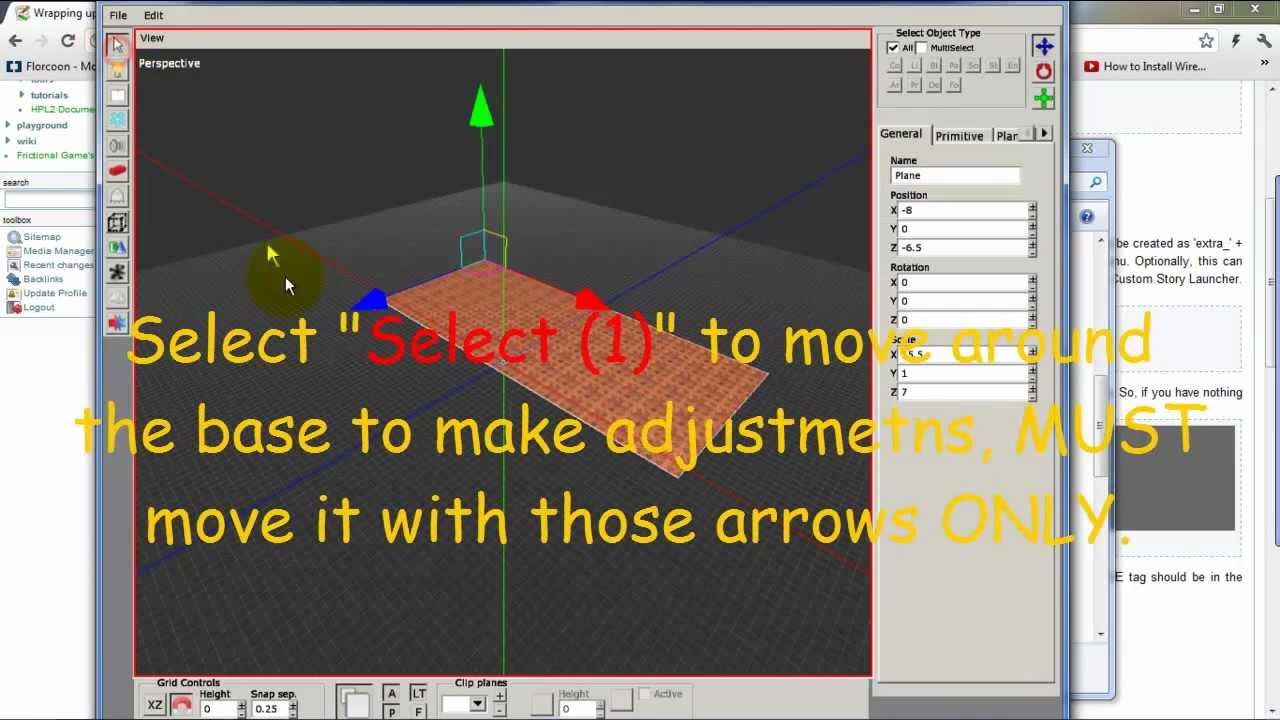The height and width of the screenshot is (720, 1280).
Task: Open the wiki link in browser sidebar
Action: pyautogui.click(x=26, y=141)
